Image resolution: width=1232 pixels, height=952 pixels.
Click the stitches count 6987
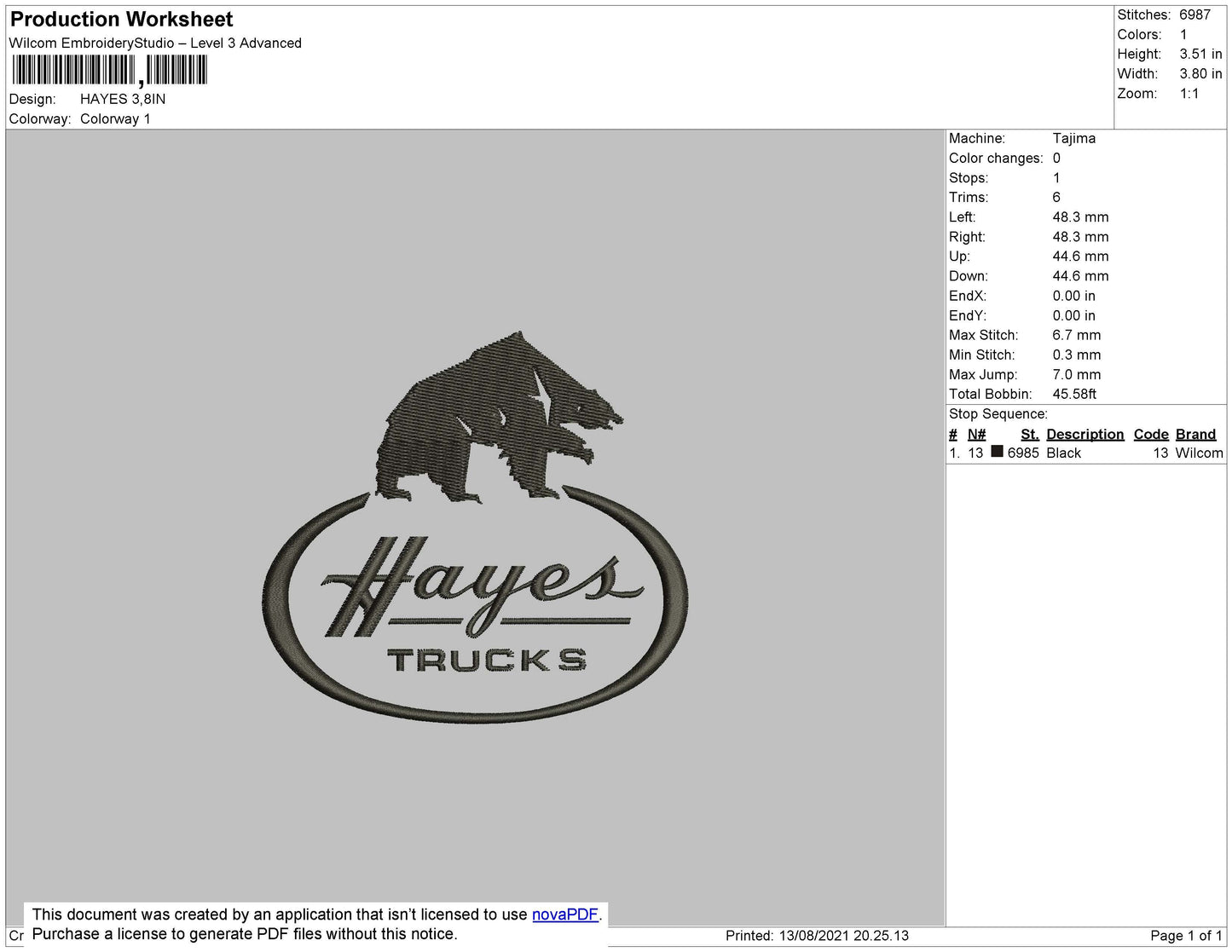click(x=1195, y=14)
